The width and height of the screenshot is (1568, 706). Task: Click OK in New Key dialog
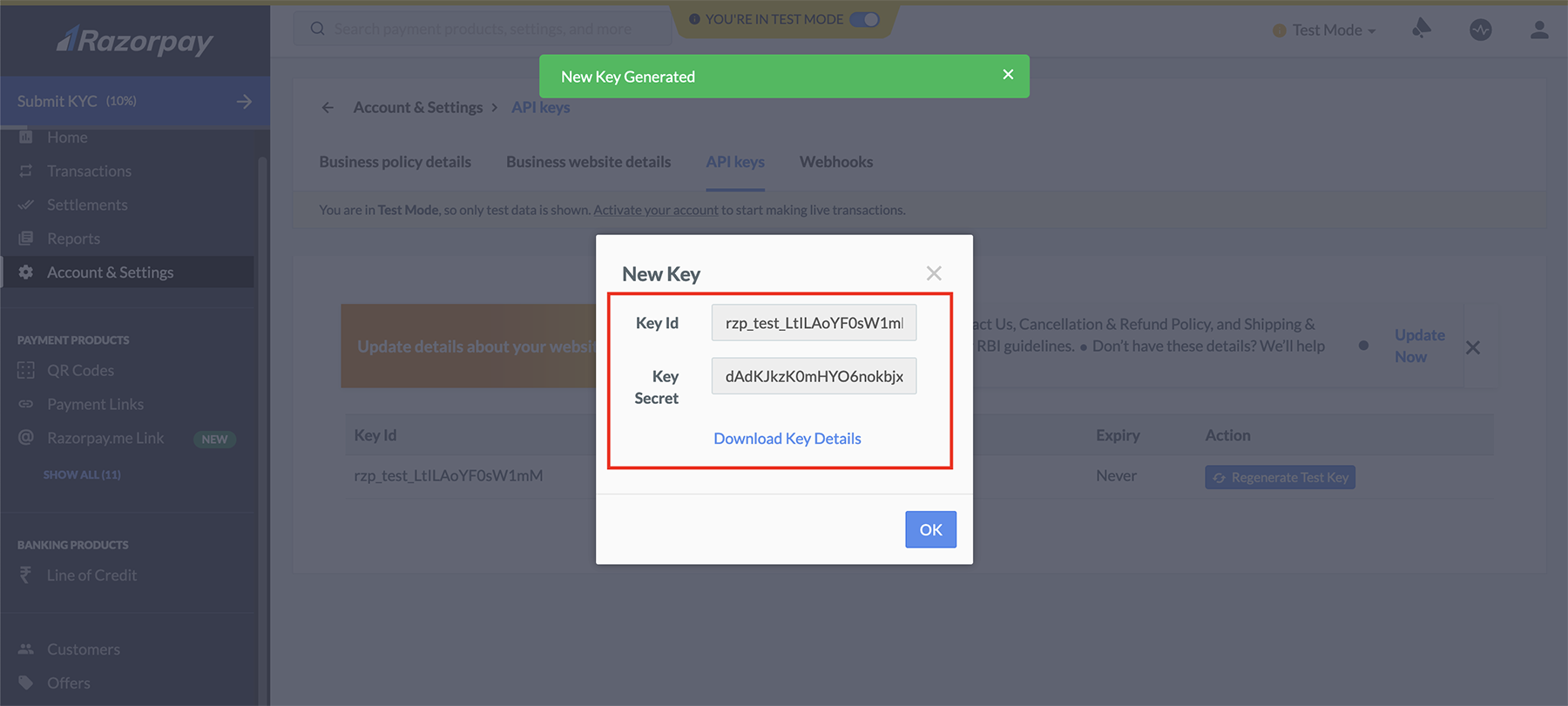[x=930, y=529]
